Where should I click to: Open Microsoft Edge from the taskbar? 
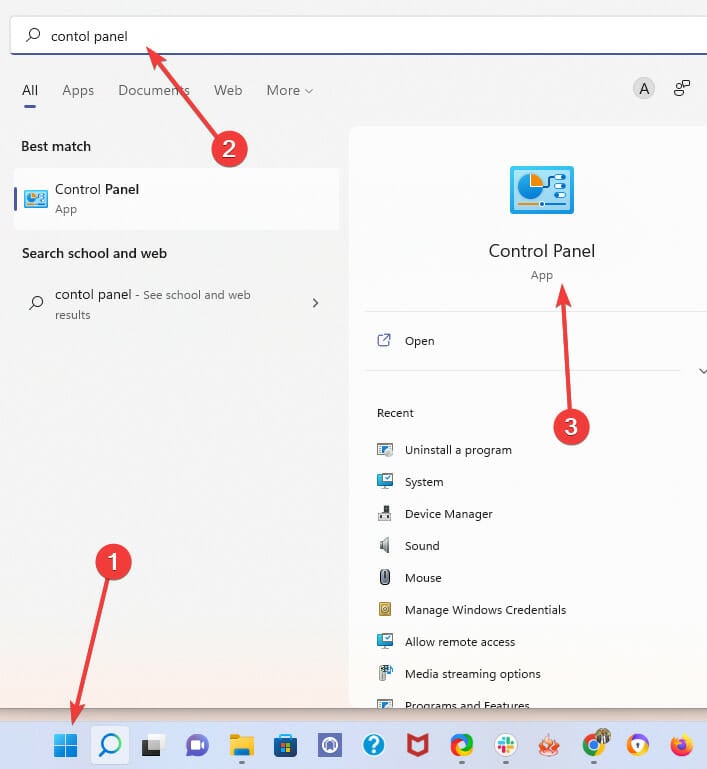coord(462,745)
